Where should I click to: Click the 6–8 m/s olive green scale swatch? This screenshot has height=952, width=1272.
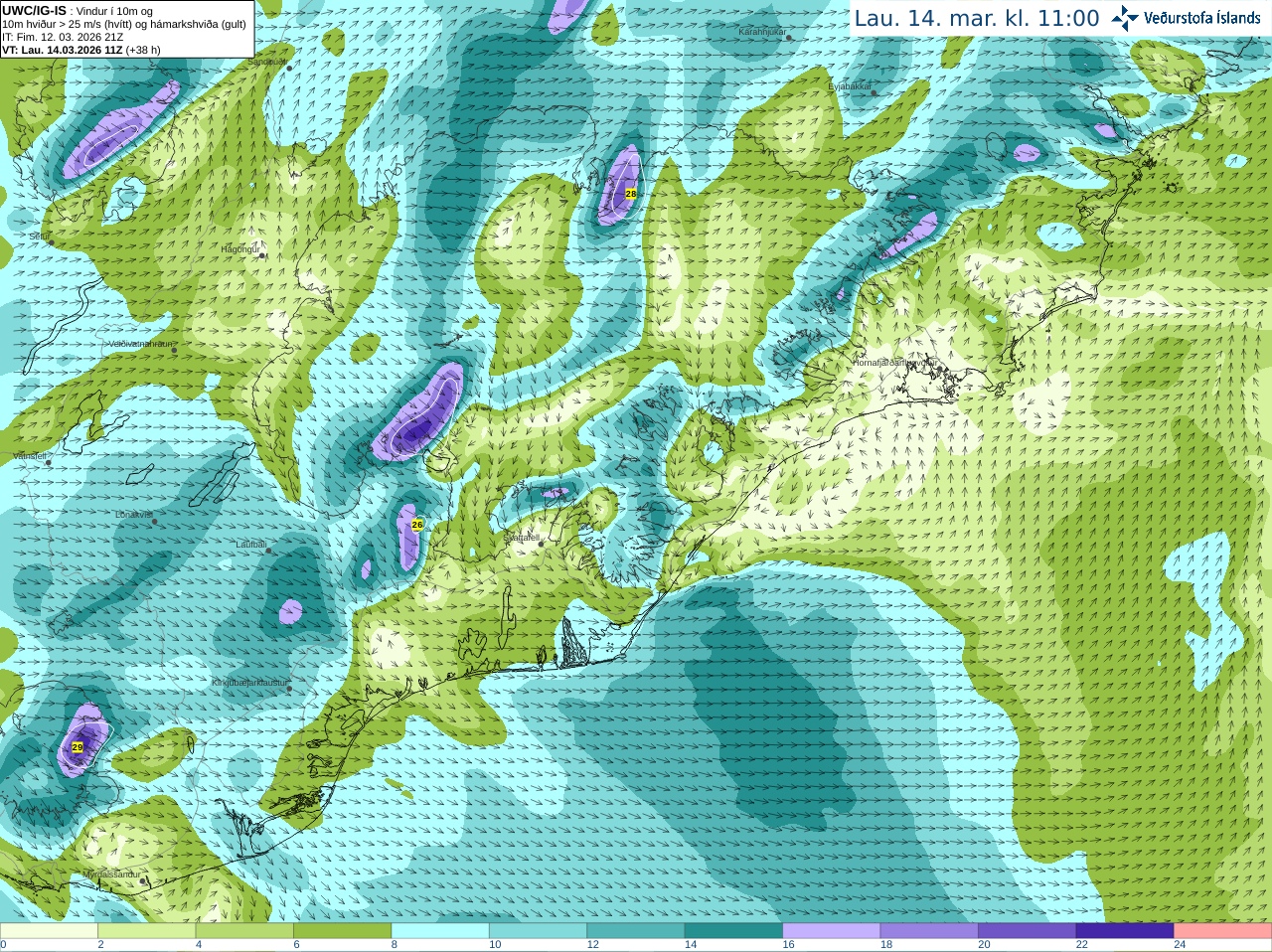(x=342, y=931)
